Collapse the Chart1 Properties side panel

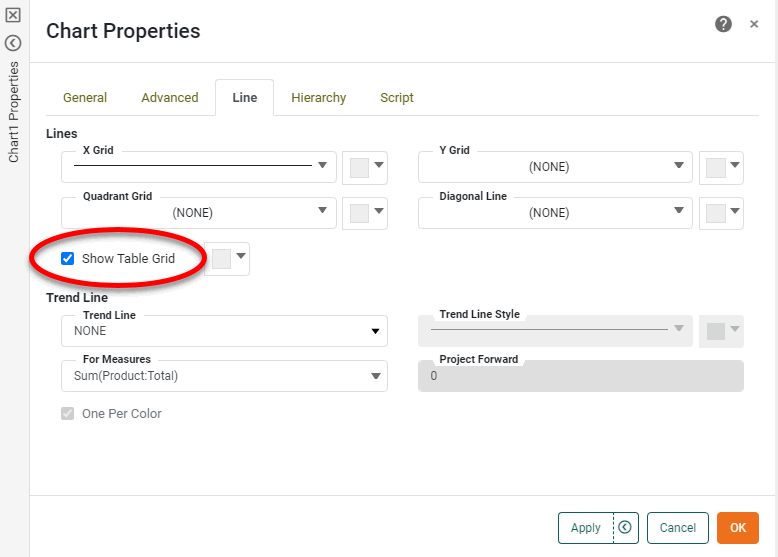click(13, 43)
